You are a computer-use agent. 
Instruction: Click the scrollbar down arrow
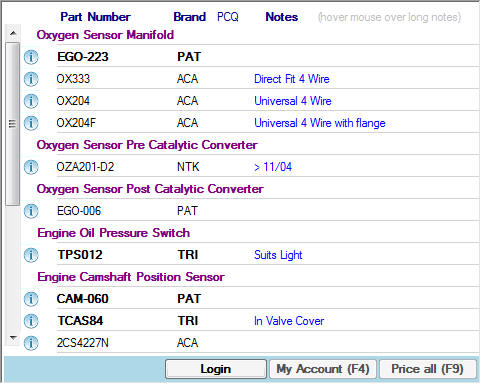[x=13, y=338]
